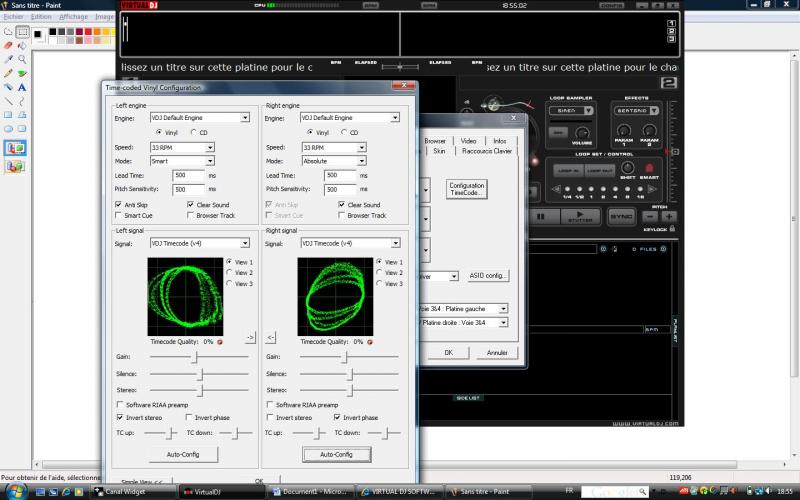Enable Software RIAA preamp for left signal
This screenshot has height=500, width=800.
point(119,404)
